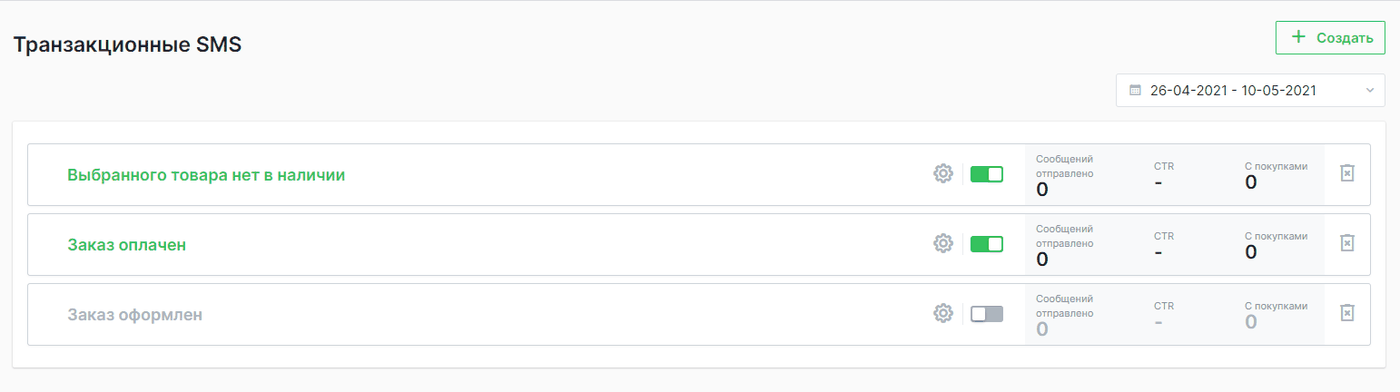This screenshot has width=1400, height=392.
Task: Open settings for Выбранного товара нет в наличии
Action: (943, 174)
